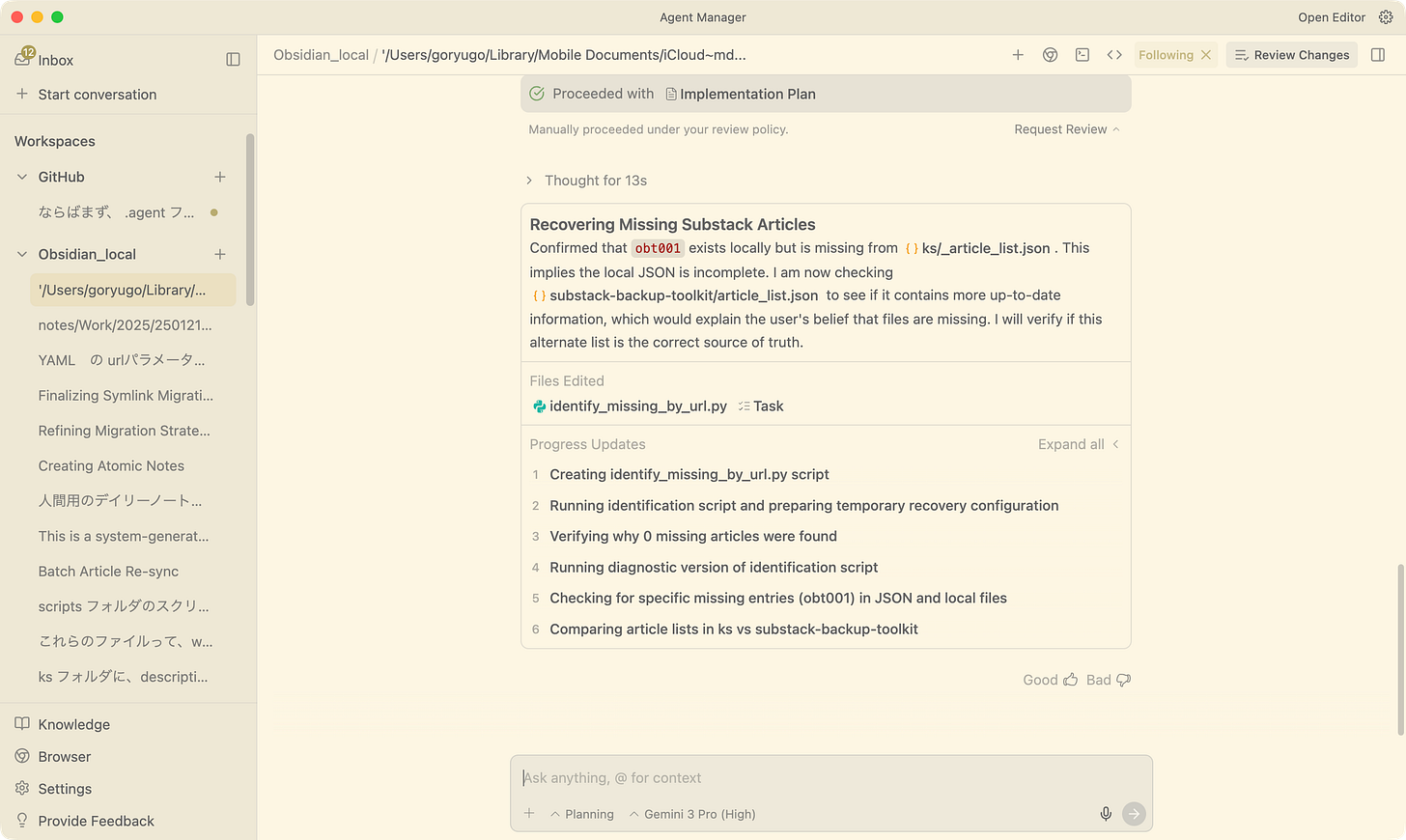Click progress step Creating identify_missing_by_url.py script
1406x840 pixels.
pos(689,474)
